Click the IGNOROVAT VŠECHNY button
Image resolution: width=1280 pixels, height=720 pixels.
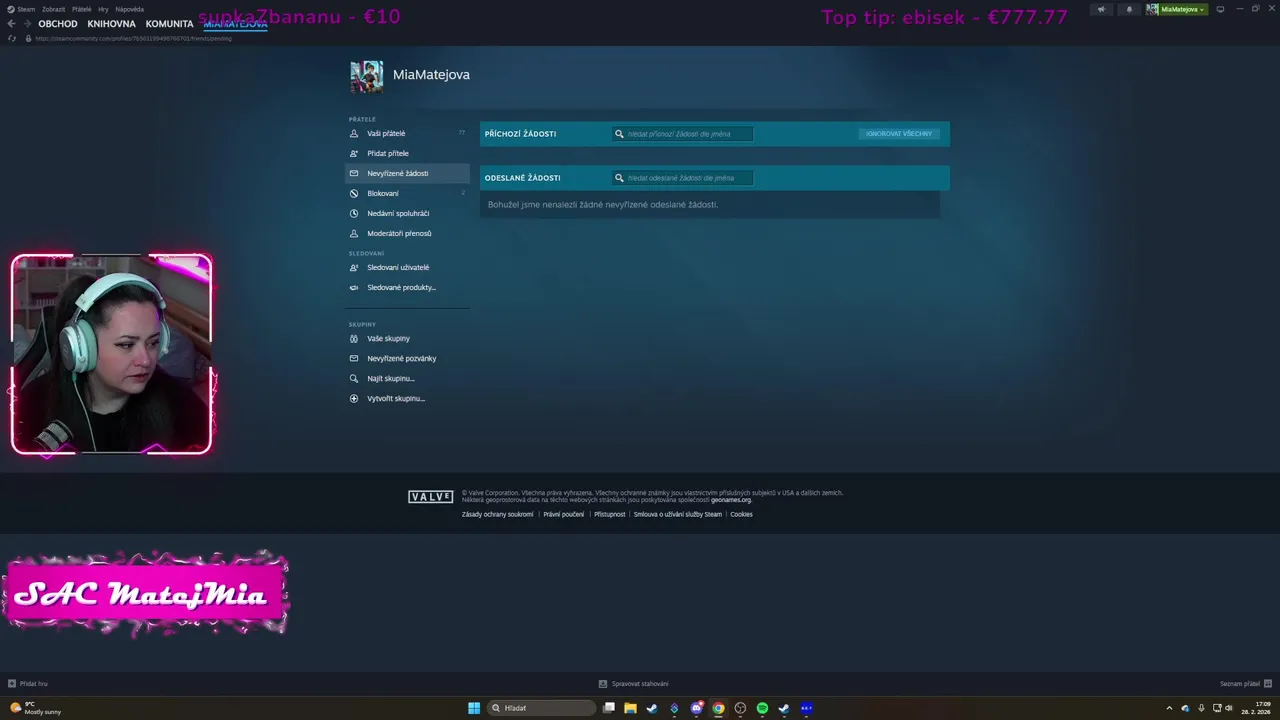(x=899, y=134)
